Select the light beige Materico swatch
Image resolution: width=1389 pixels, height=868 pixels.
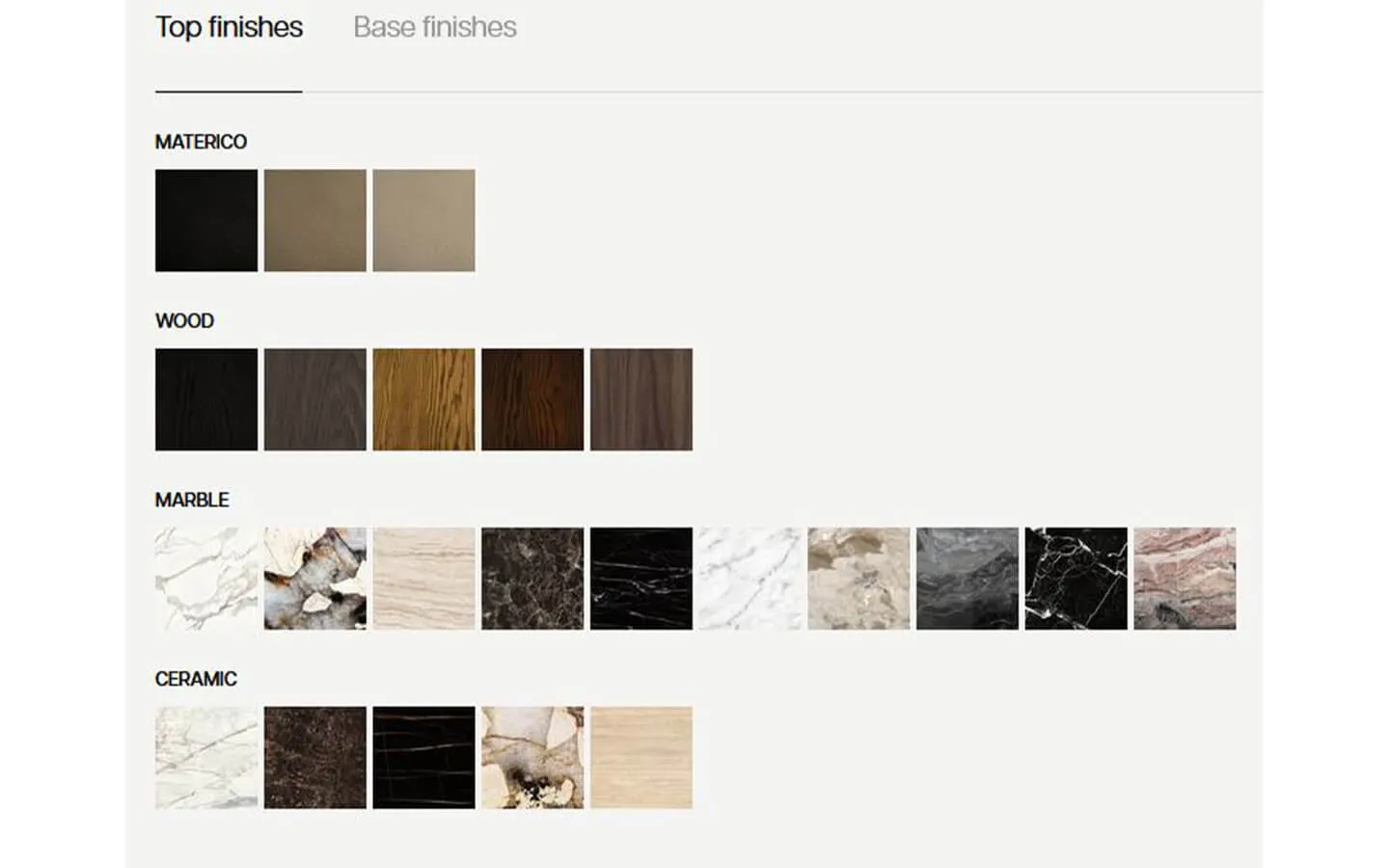424,221
